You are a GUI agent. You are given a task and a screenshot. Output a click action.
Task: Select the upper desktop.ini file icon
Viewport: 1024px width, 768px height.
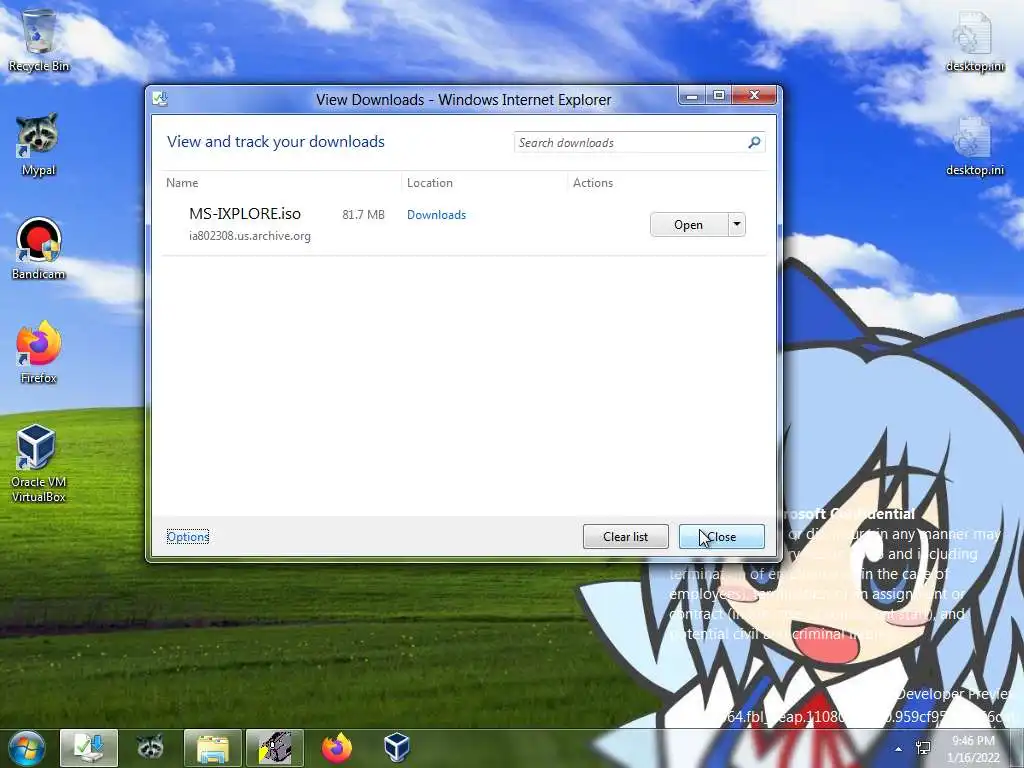(x=975, y=40)
